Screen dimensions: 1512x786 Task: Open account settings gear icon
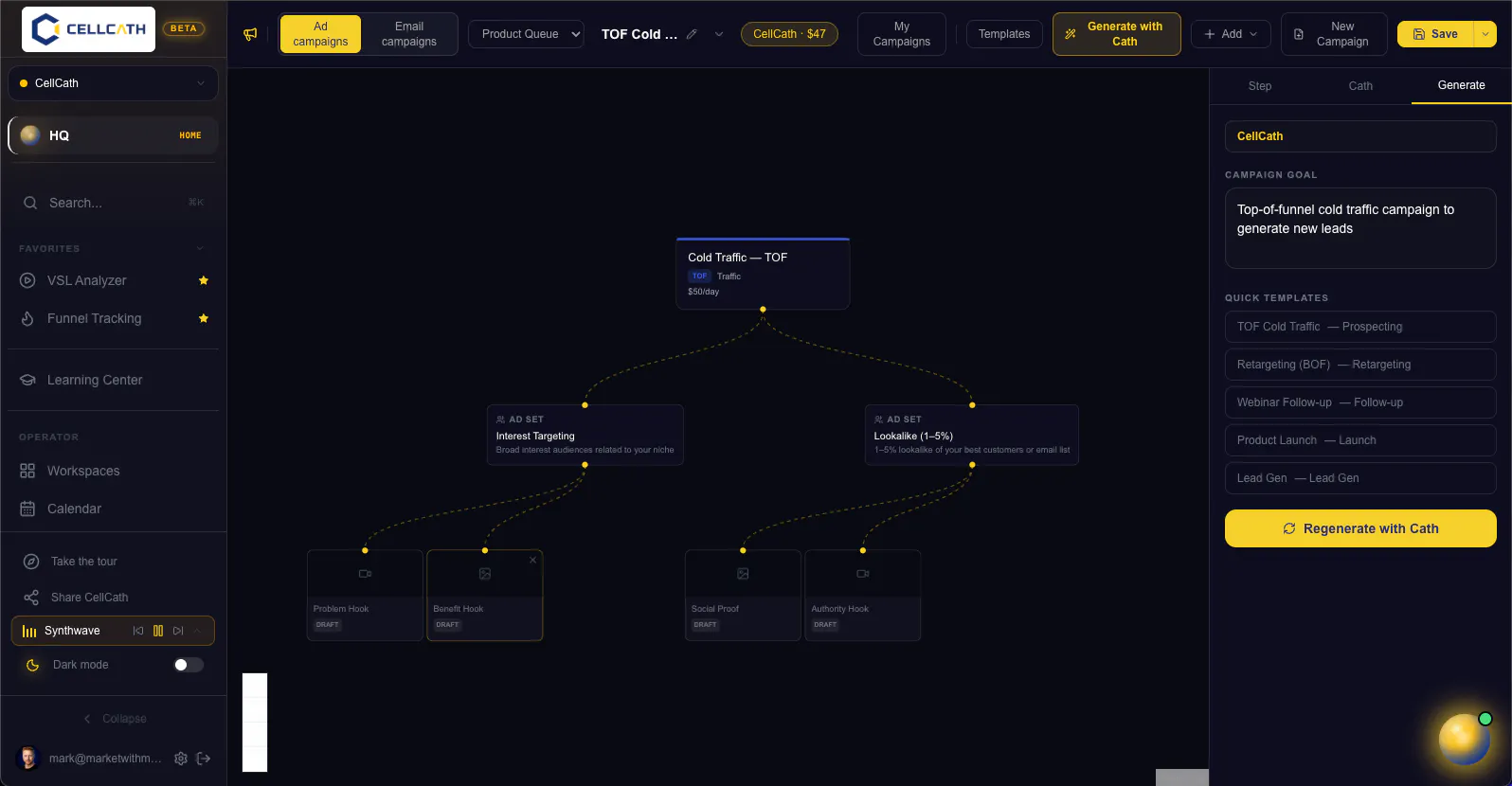coord(181,759)
